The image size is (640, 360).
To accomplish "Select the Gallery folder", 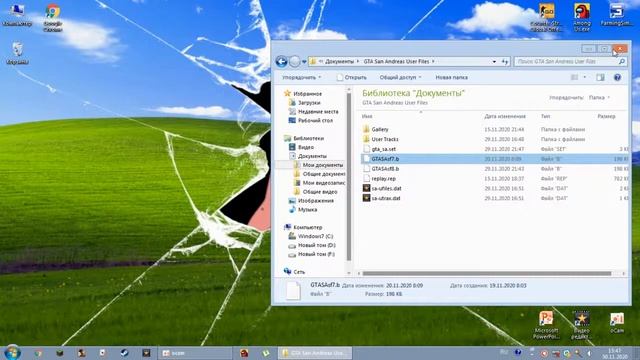I will click(380, 129).
